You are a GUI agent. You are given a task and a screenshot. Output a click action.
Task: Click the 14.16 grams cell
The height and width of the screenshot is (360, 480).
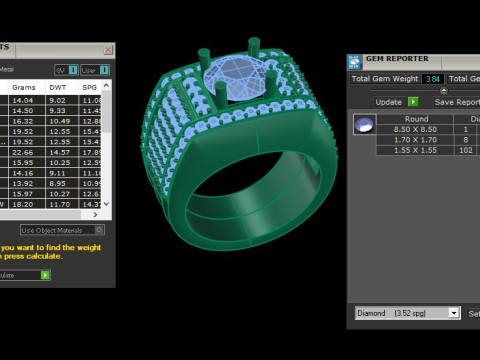[26, 173]
